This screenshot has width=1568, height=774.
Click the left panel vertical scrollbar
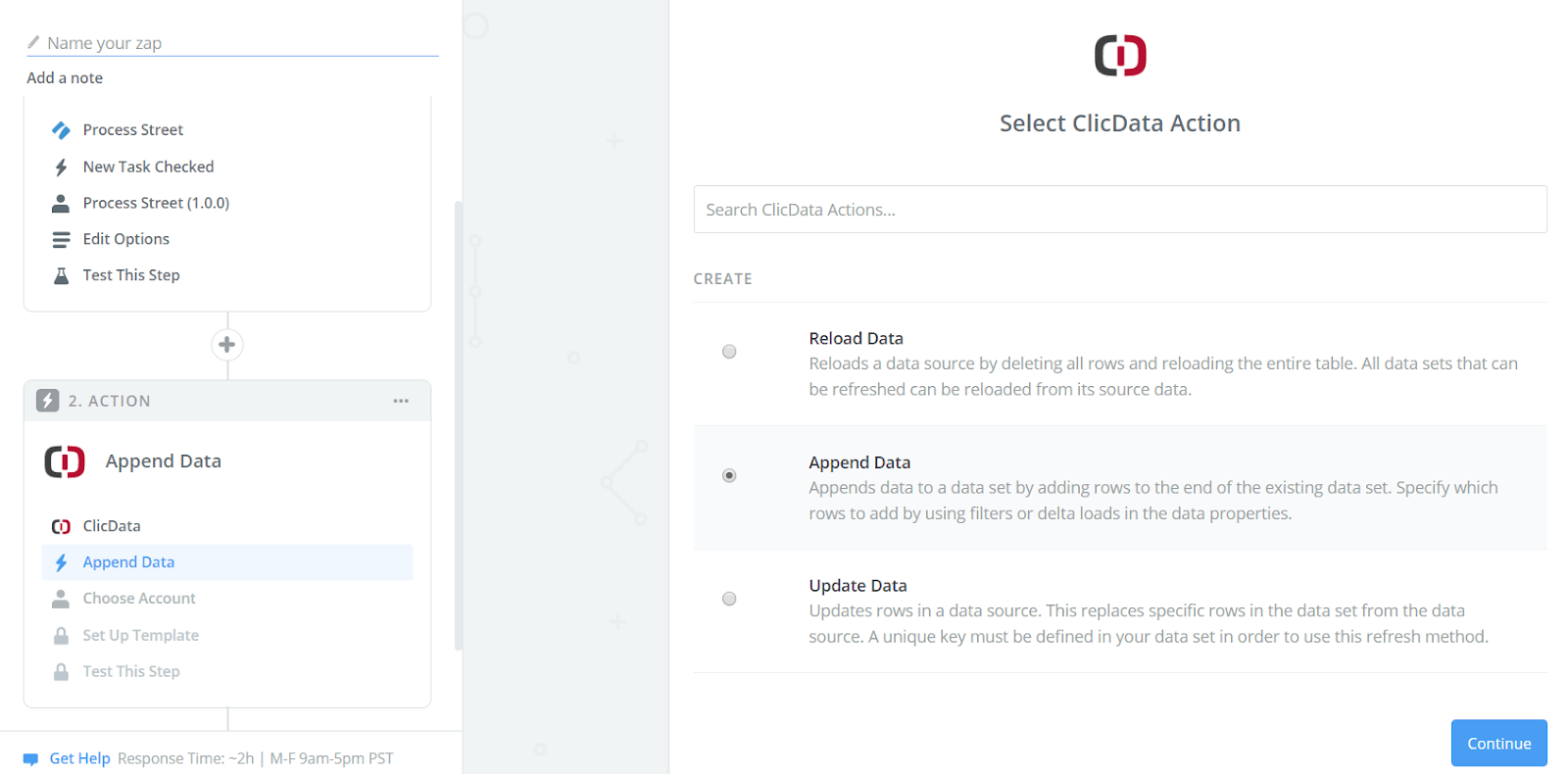(458, 425)
